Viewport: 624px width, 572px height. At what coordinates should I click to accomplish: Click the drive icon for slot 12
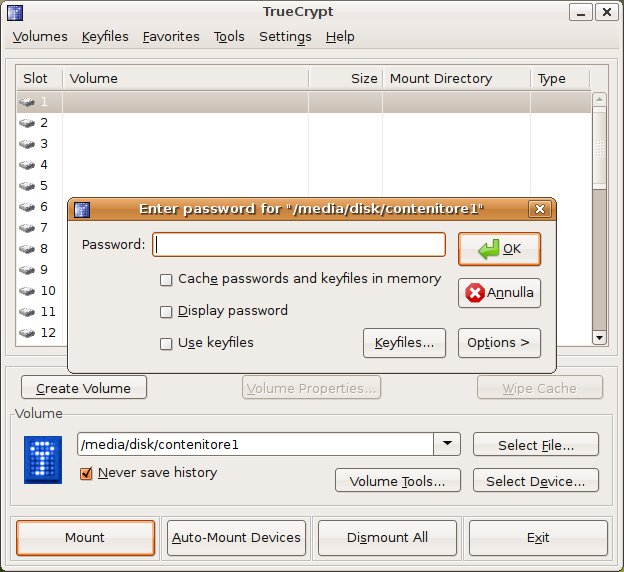[27, 333]
